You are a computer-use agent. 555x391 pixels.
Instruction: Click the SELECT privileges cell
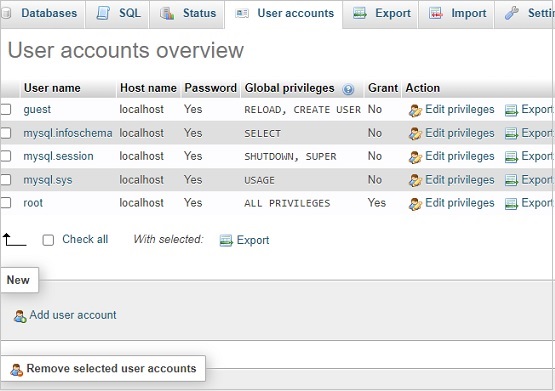(263, 133)
